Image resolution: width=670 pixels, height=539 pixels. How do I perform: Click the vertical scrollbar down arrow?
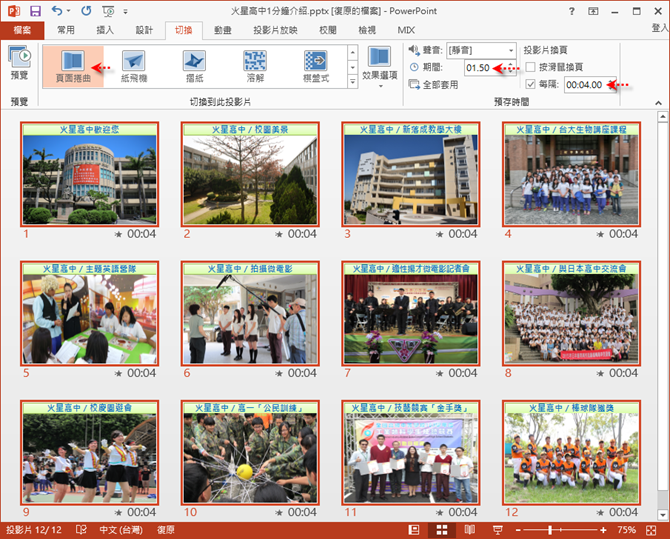(x=663, y=515)
